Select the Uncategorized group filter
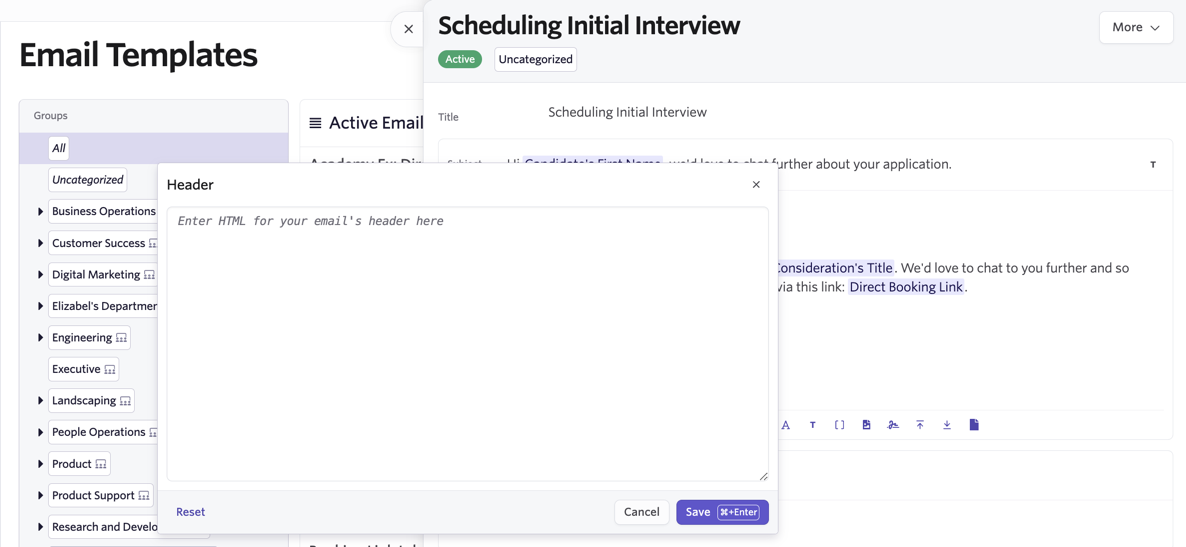The image size is (1186, 547). click(88, 180)
